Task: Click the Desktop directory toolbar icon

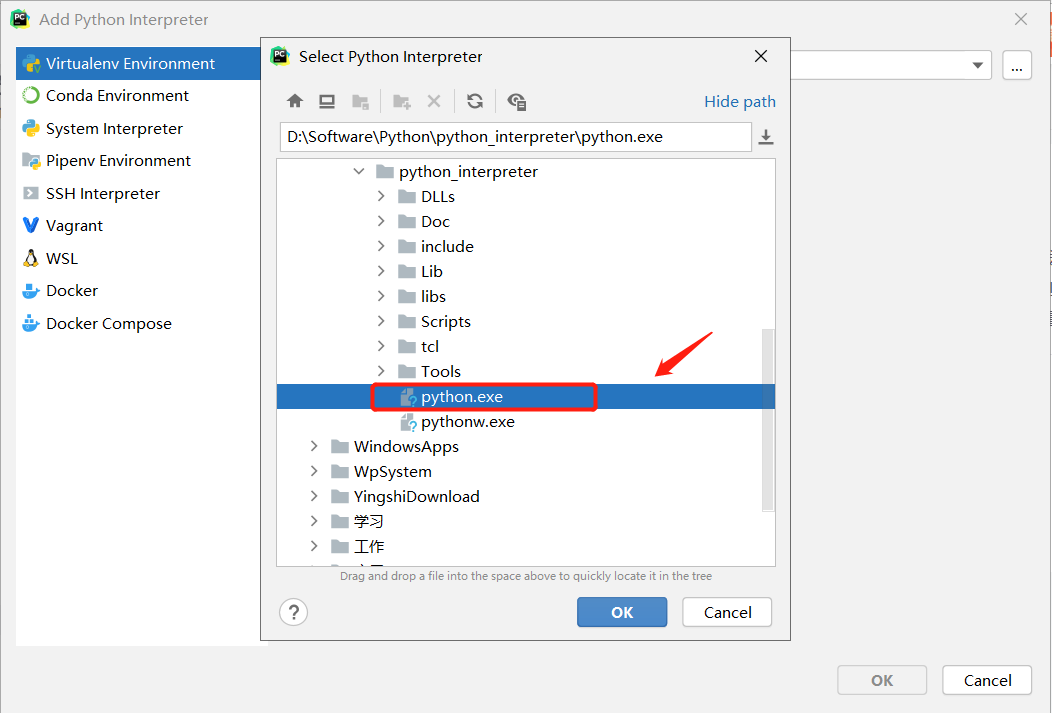Action: (x=327, y=101)
